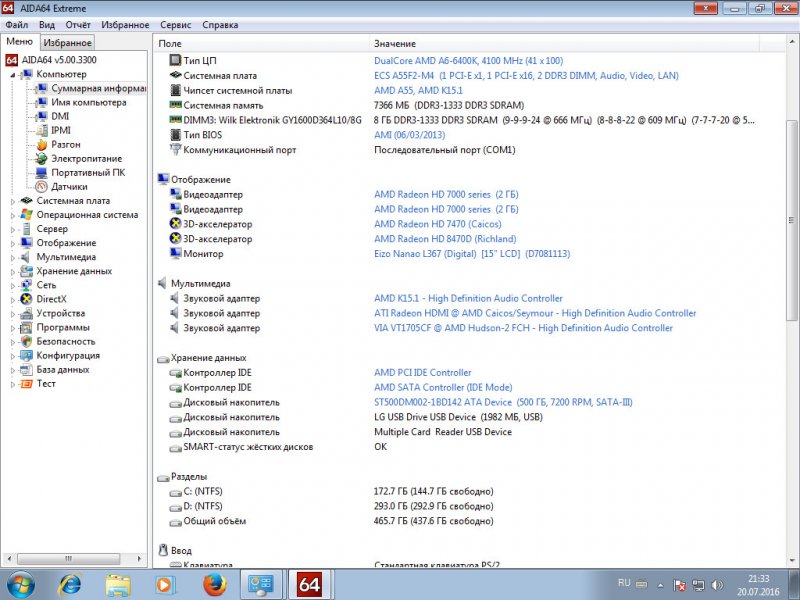
Task: Click the Сеть network icon in tree
Action: (x=27, y=285)
